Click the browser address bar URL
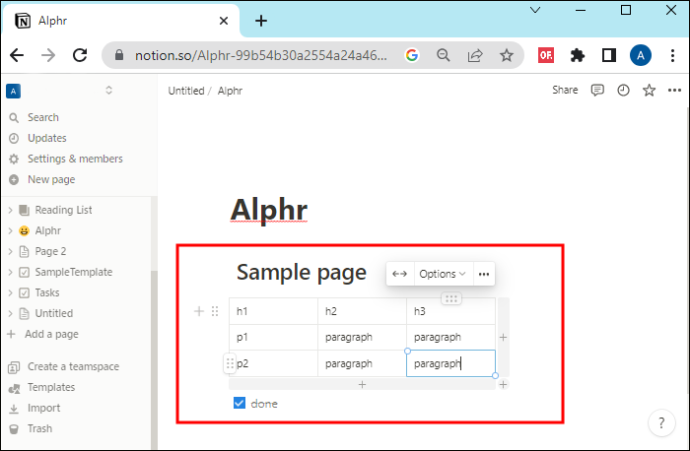The height and width of the screenshot is (451, 690). pos(261,55)
